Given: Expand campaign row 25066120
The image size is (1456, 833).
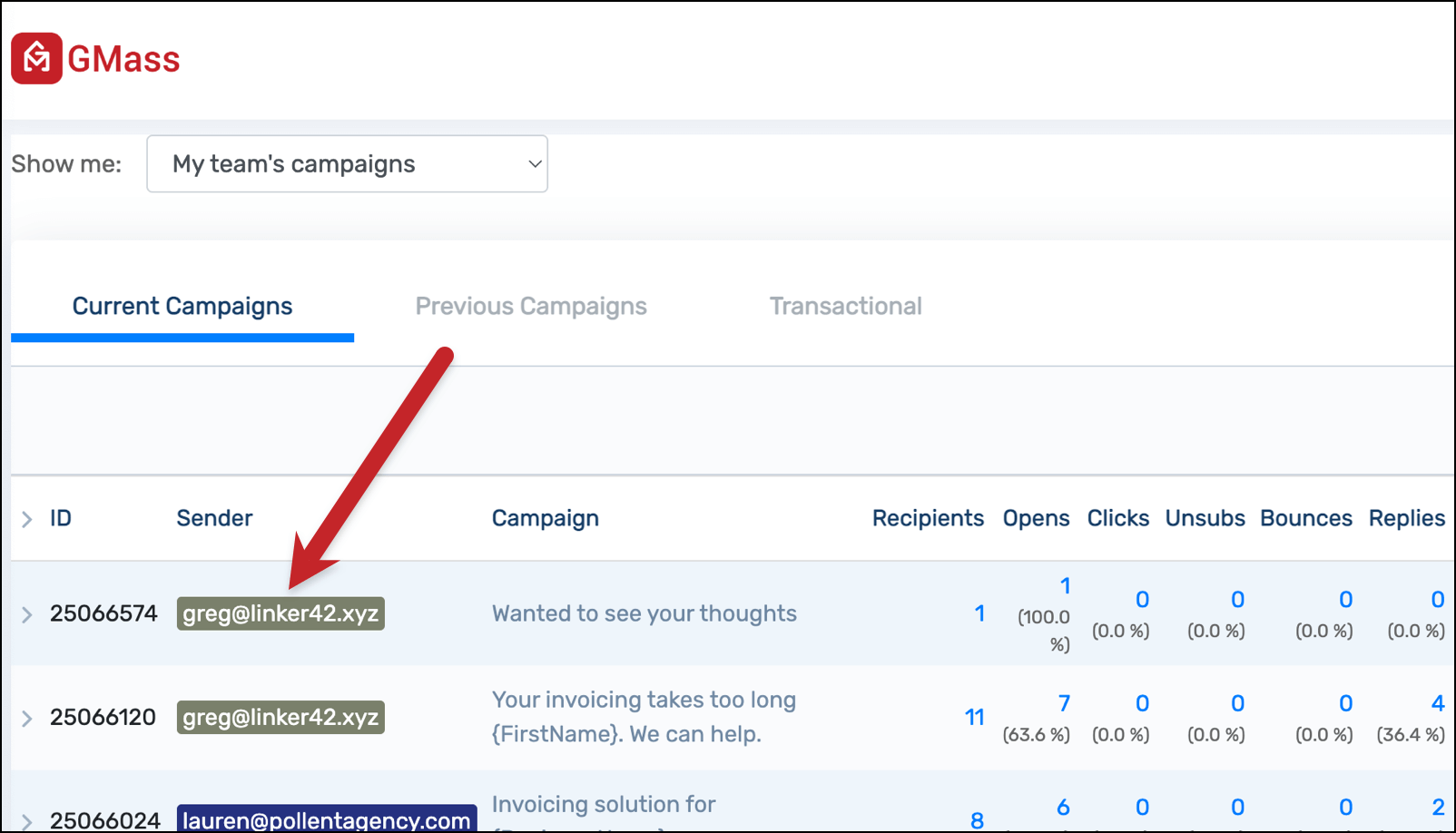Looking at the screenshot, I should click(x=26, y=719).
